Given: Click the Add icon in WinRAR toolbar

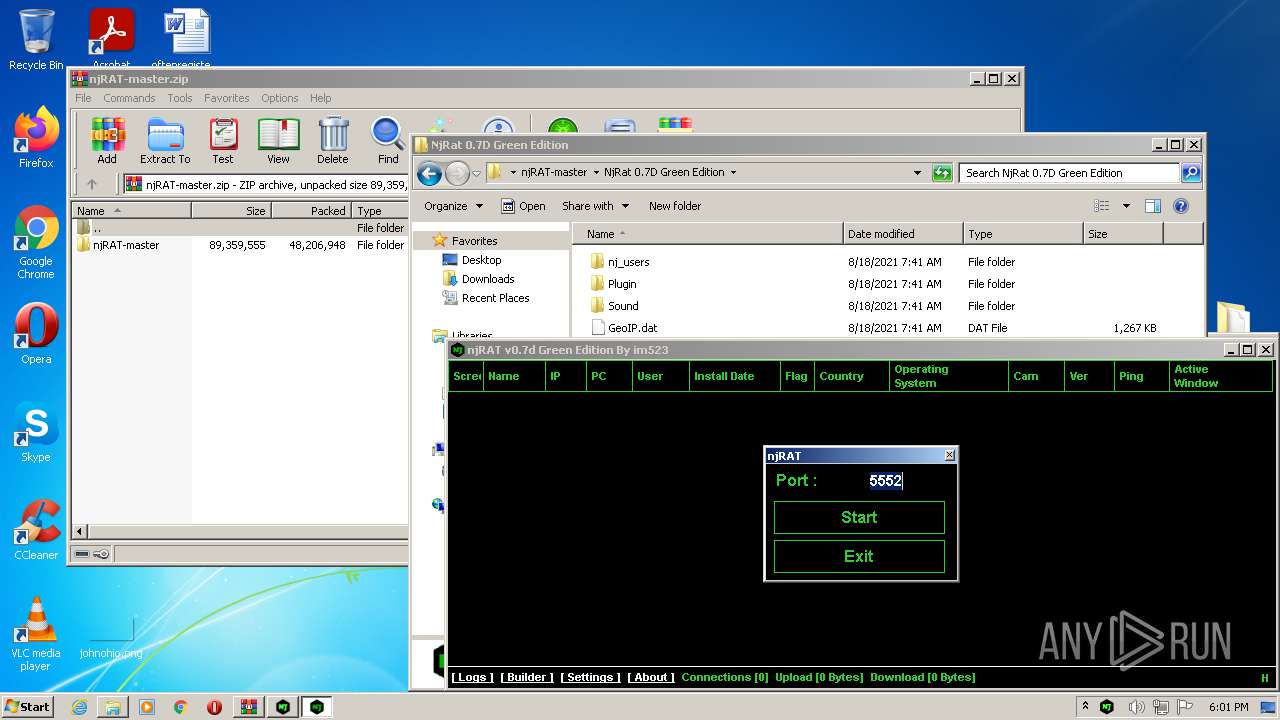Looking at the screenshot, I should tap(107, 140).
